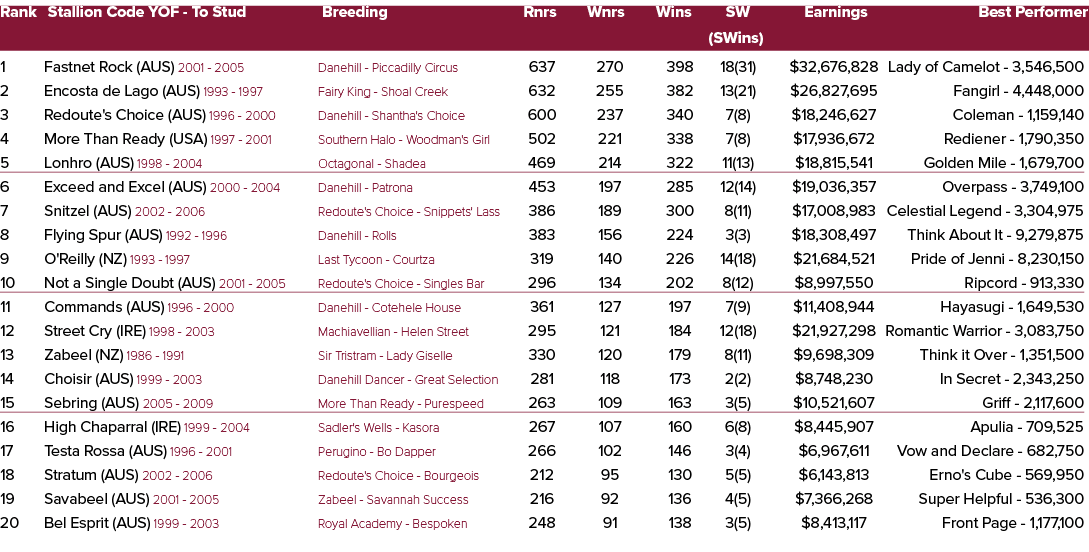Select stallion Flying Spur (AUS)

pos(103,235)
